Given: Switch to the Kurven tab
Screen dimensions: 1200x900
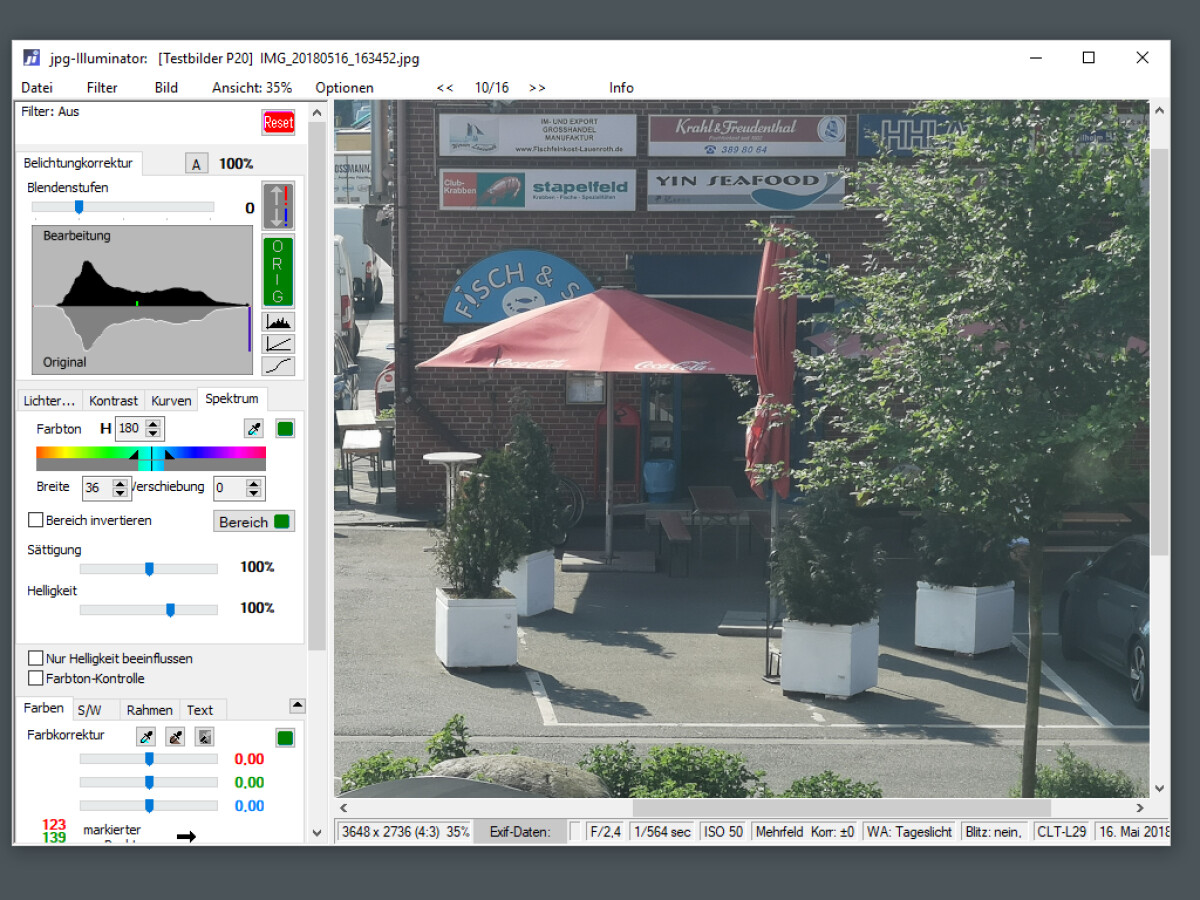Looking at the screenshot, I should [171, 400].
